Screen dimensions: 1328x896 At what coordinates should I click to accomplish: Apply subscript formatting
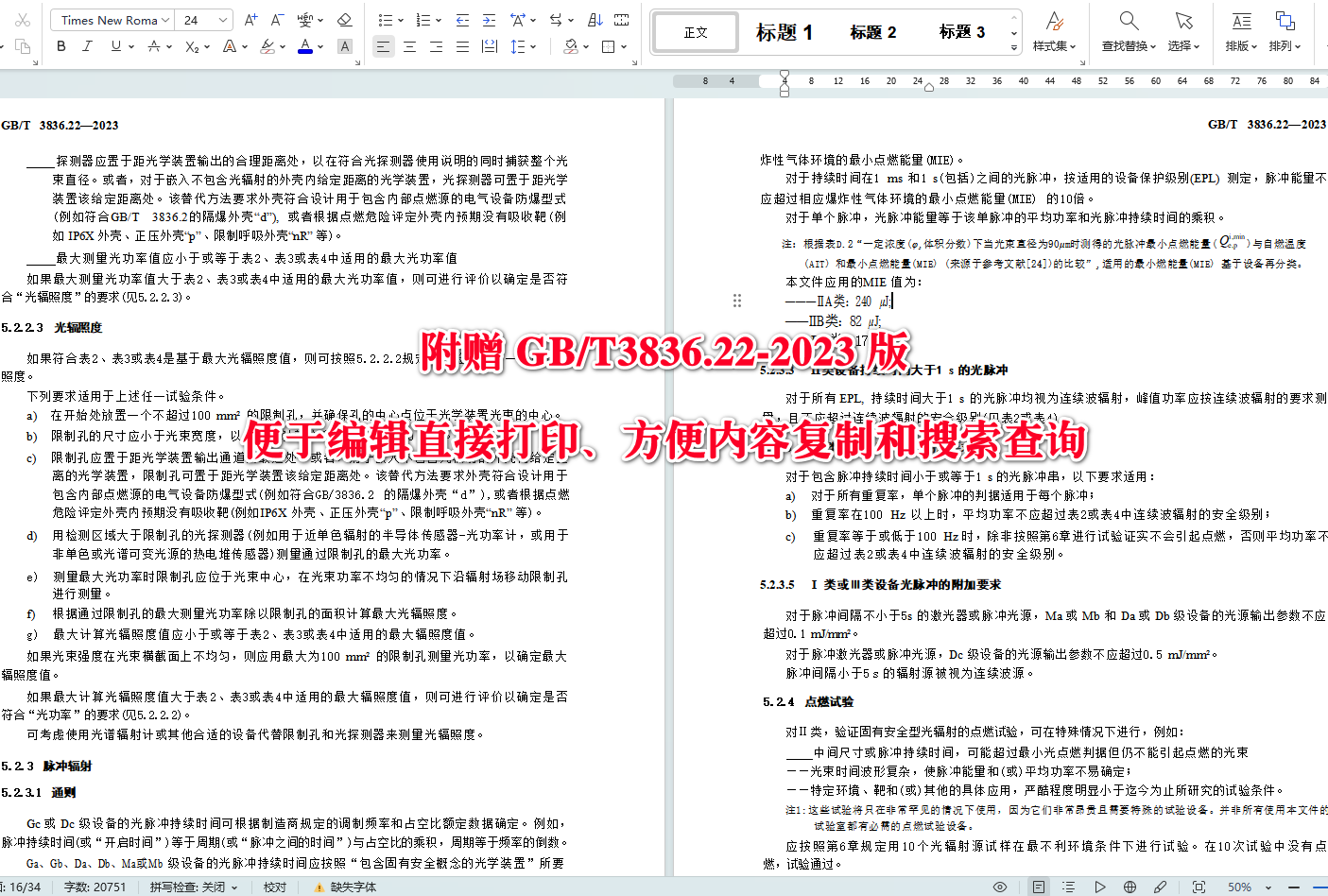192,45
